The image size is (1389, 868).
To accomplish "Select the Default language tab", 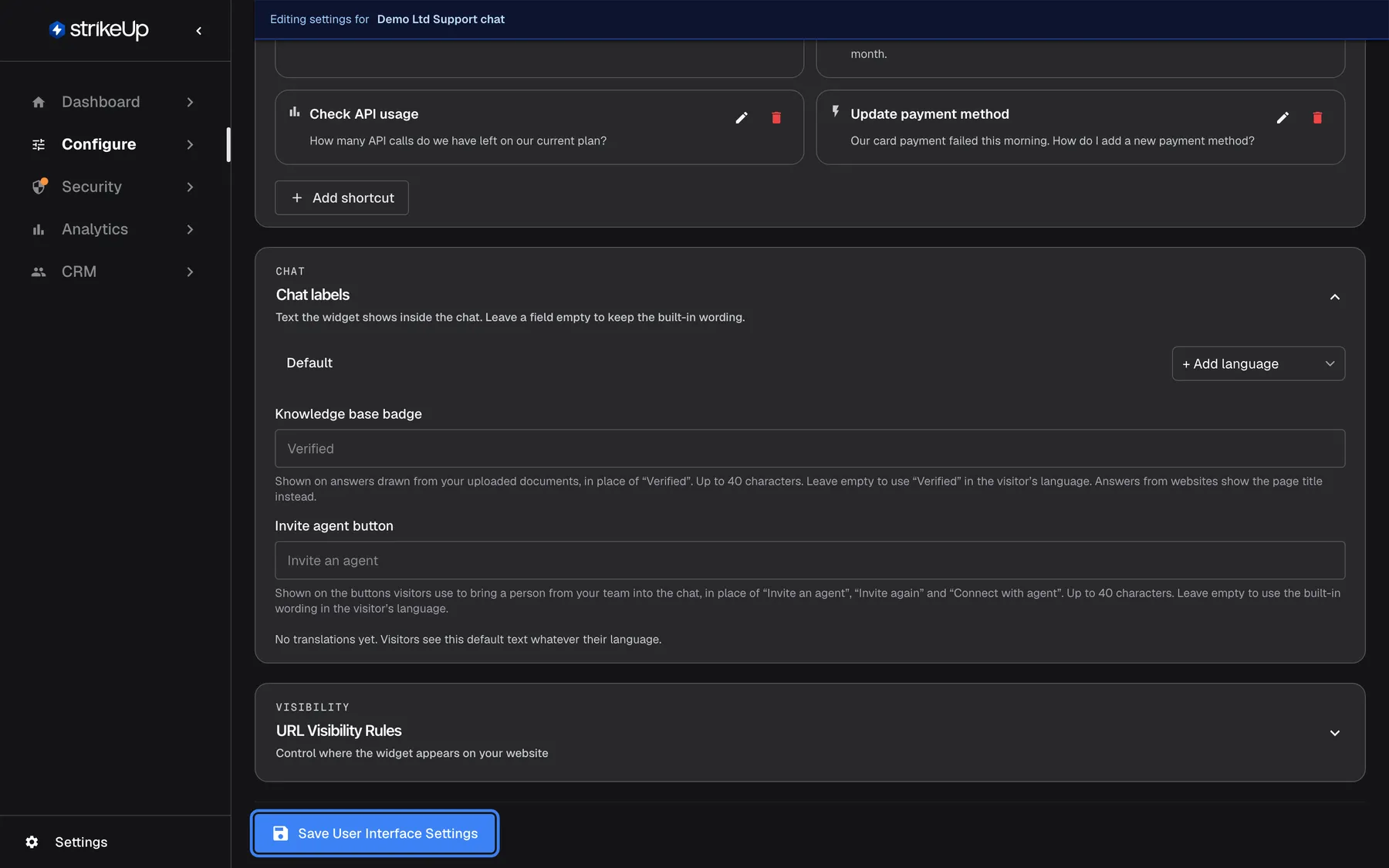I will [309, 363].
